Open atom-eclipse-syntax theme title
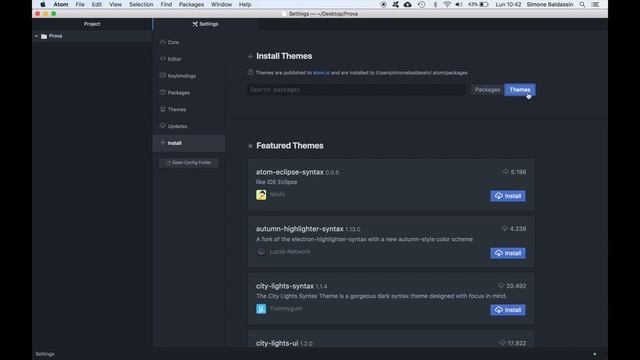The image size is (640, 360). 289,172
